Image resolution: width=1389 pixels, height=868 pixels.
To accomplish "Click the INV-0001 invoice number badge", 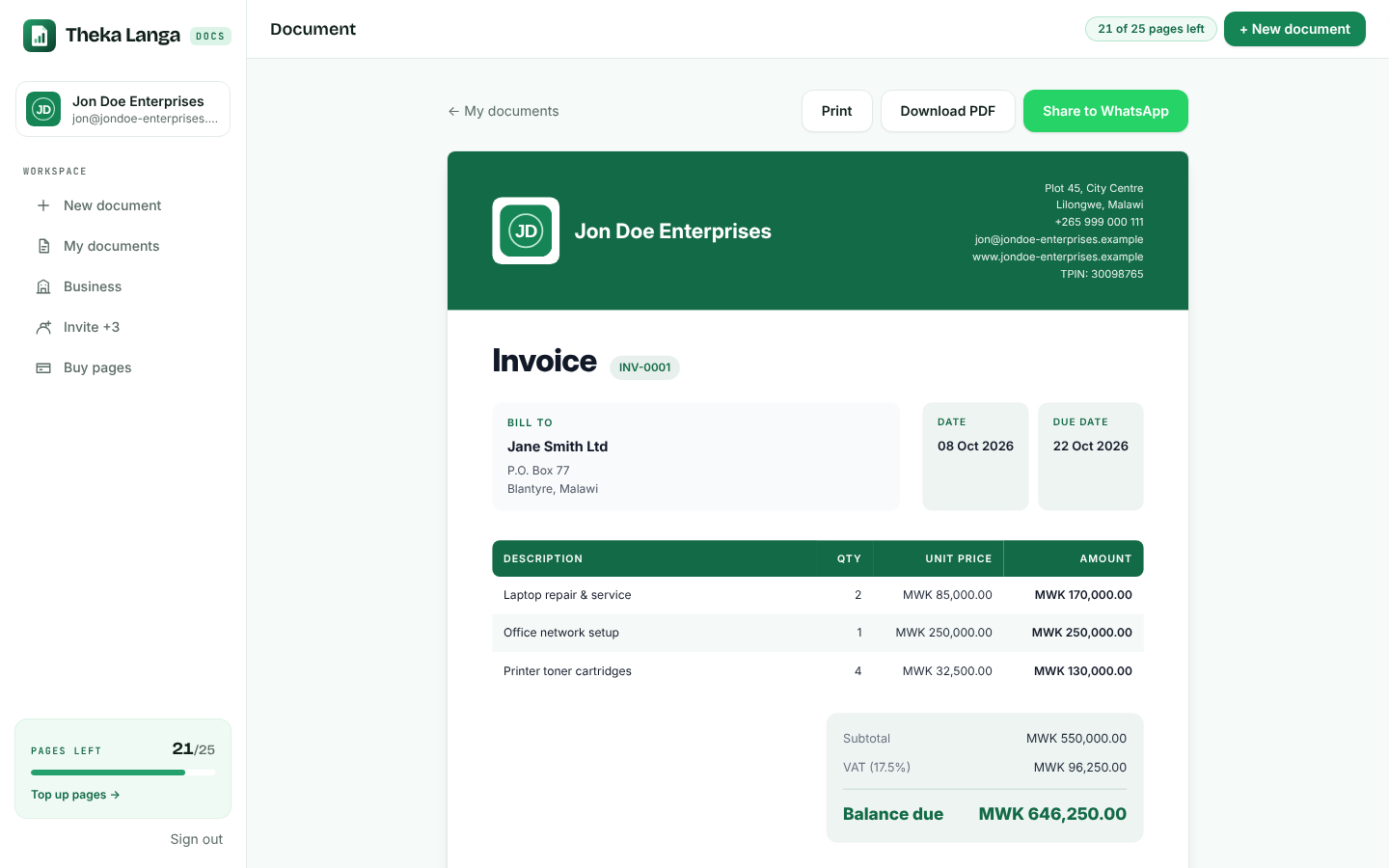I will click(644, 367).
